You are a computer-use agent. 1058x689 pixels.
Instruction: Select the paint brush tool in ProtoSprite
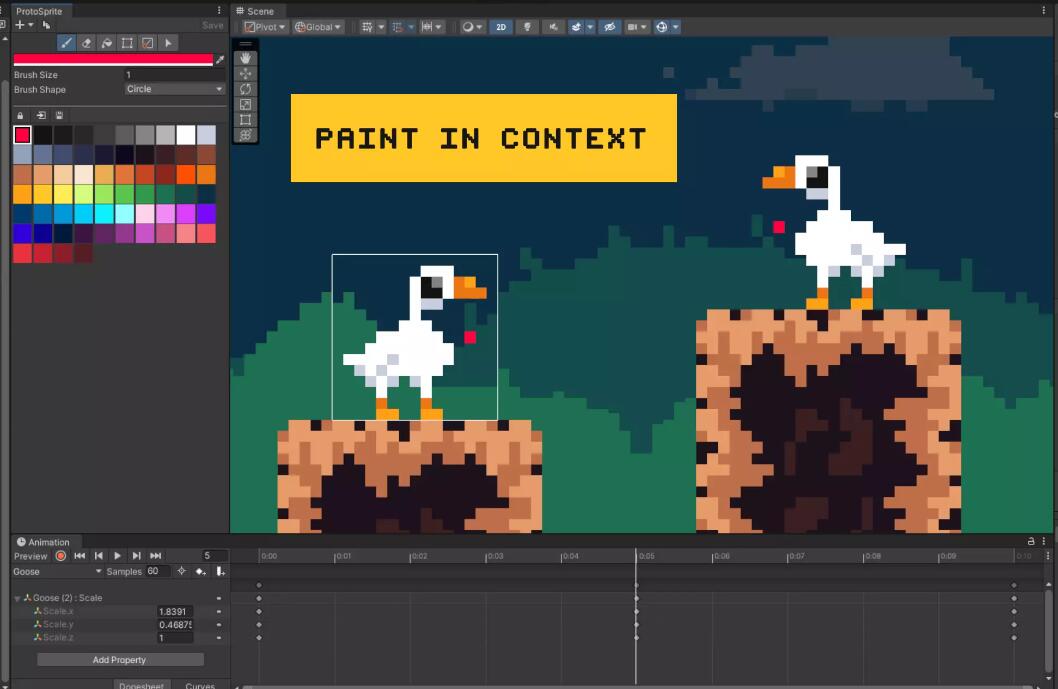(66, 43)
